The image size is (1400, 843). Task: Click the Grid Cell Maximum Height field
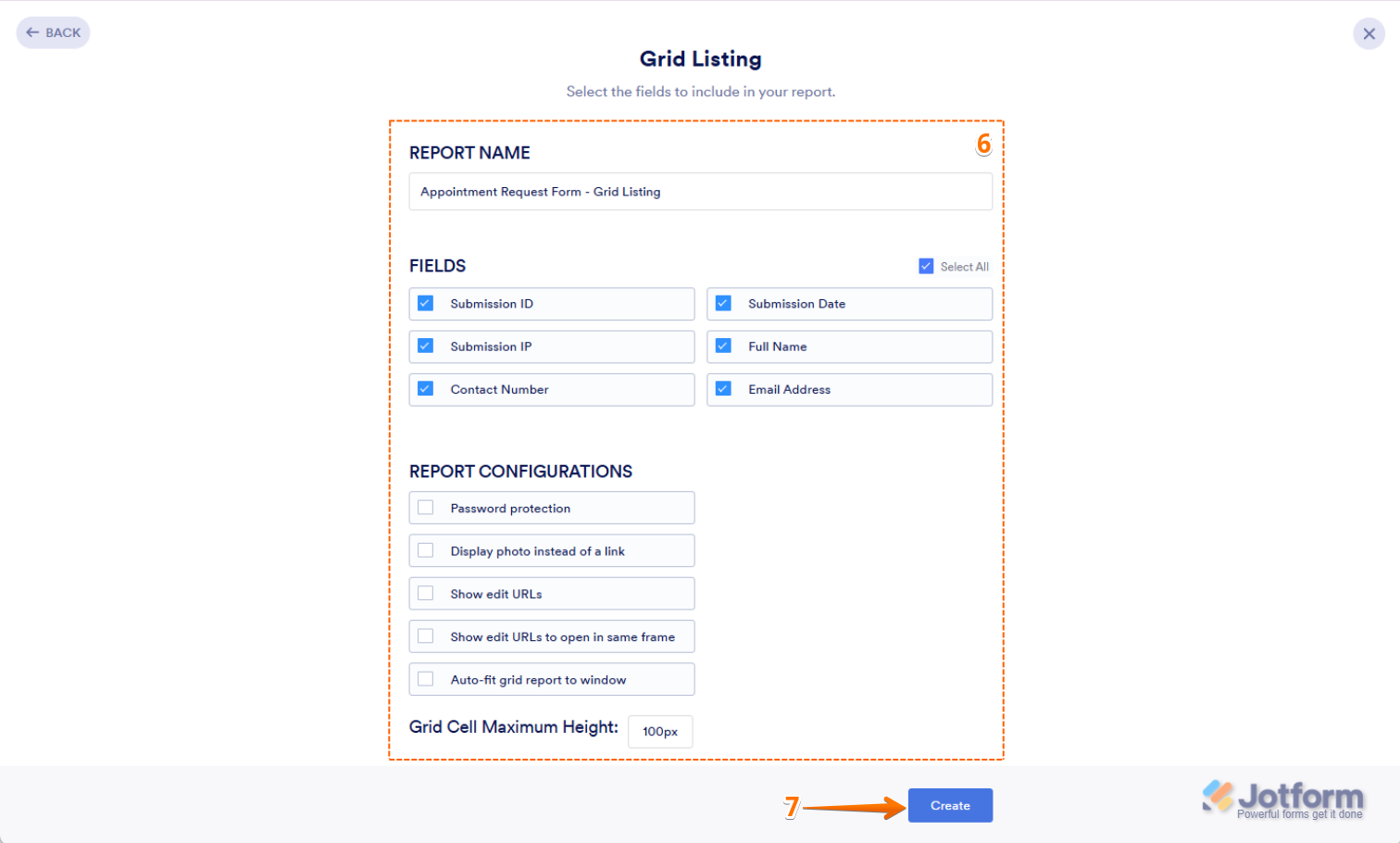click(x=660, y=731)
